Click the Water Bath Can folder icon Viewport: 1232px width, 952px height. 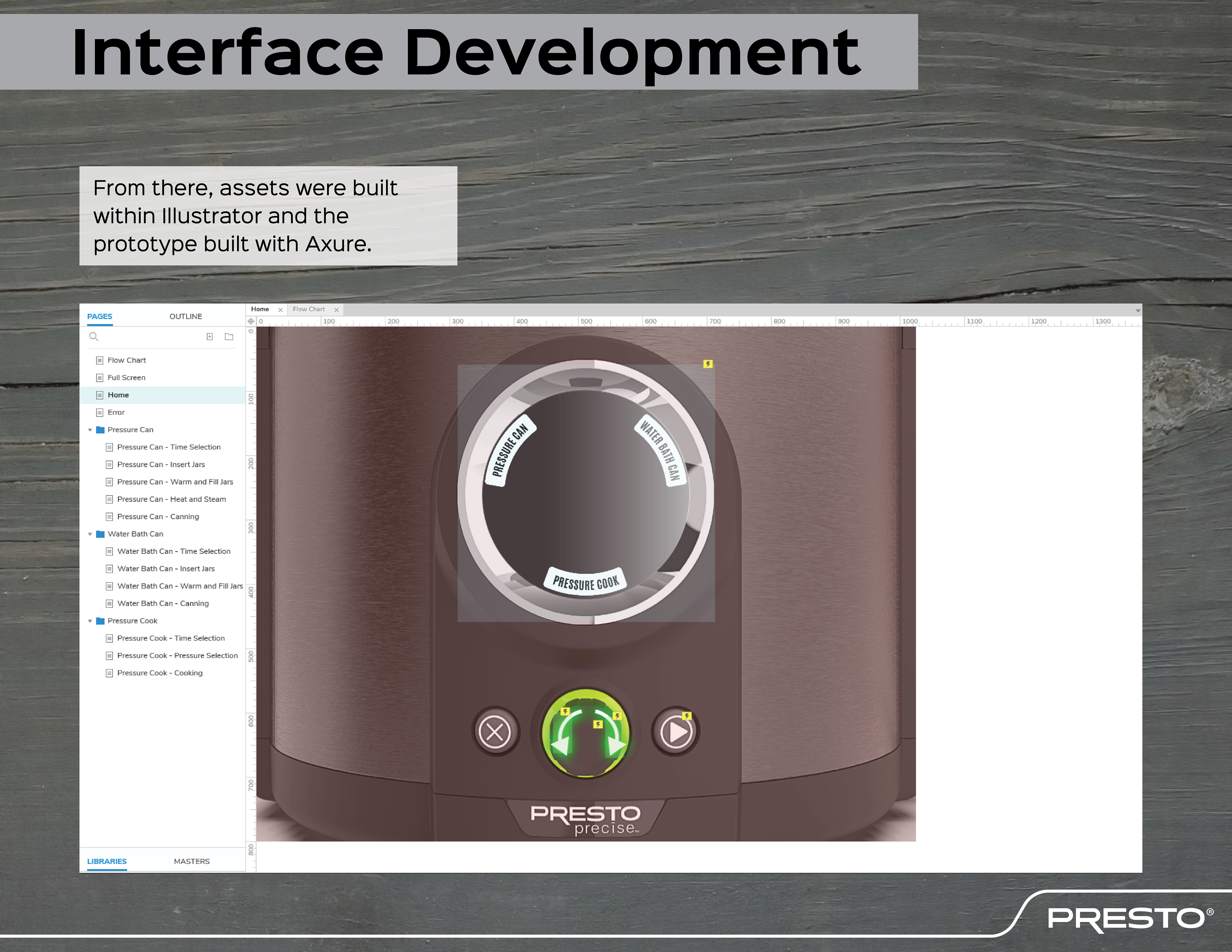coord(100,534)
